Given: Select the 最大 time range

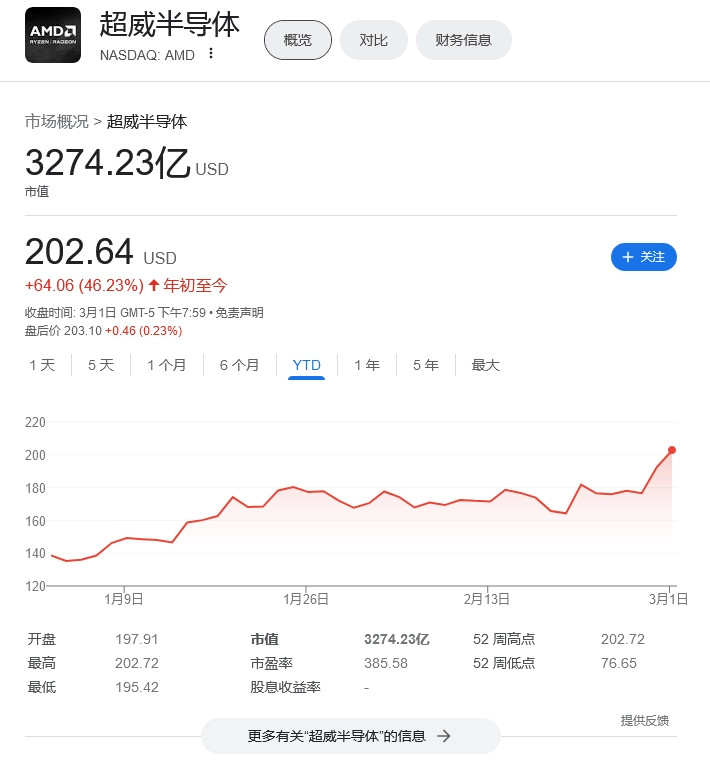Looking at the screenshot, I should tap(485, 365).
